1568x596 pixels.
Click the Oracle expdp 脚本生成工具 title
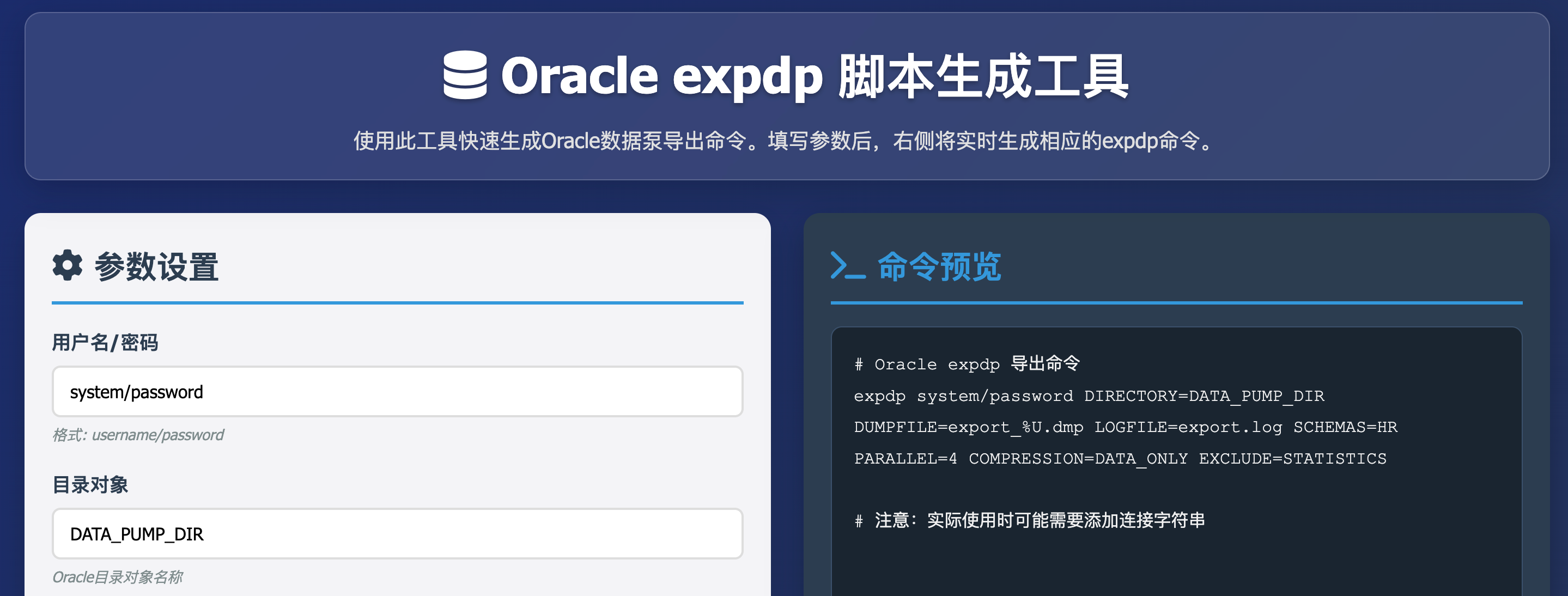814,76
